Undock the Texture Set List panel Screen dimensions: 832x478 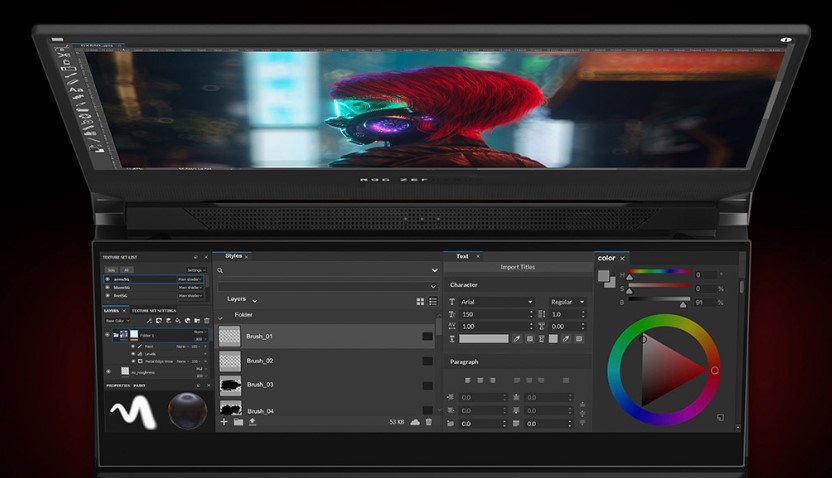point(196,257)
